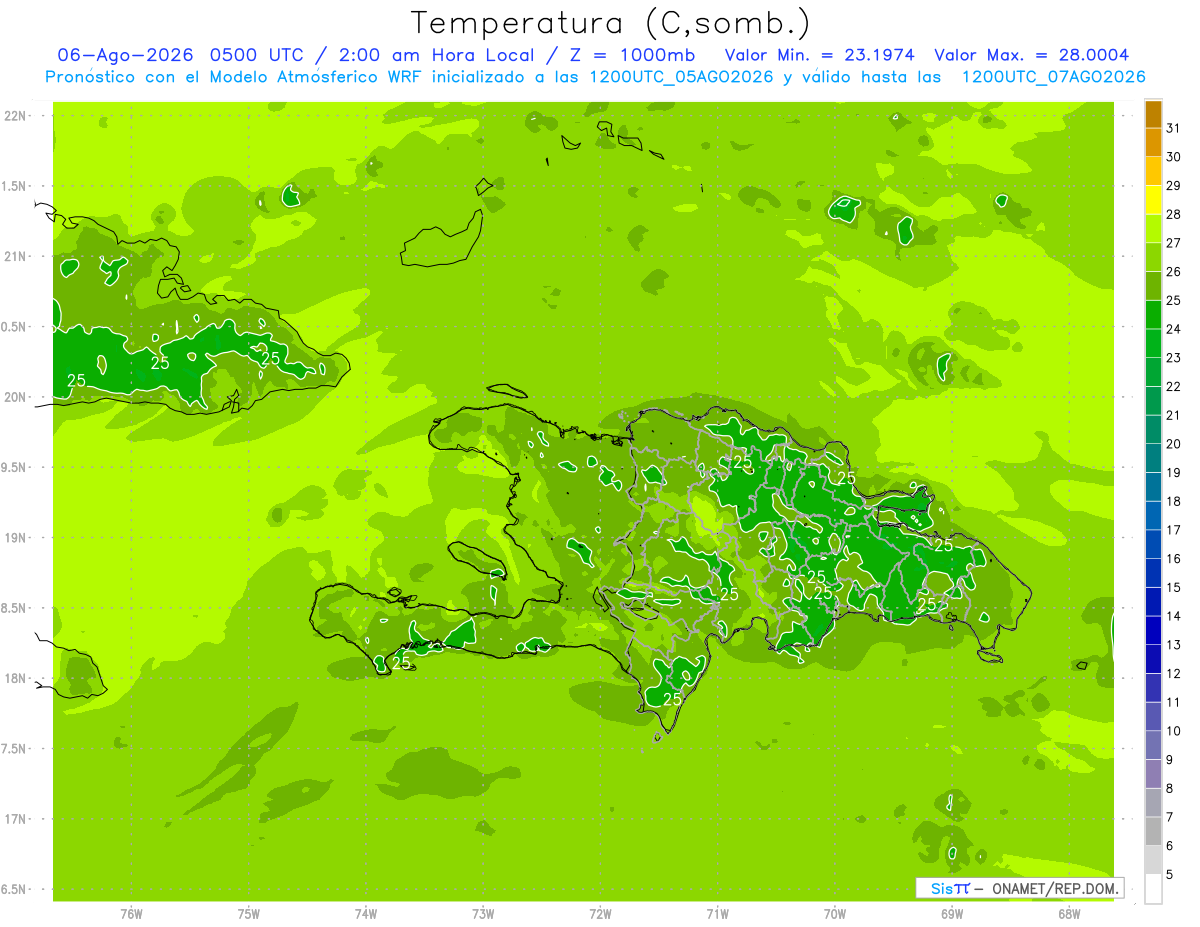Click the "1200UTC_05AGO2026" initialization time
This screenshot has height=927, width=1200.
(679, 77)
